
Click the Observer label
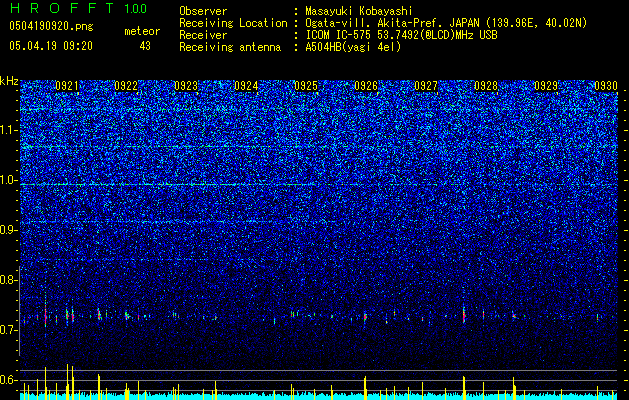tap(203, 11)
